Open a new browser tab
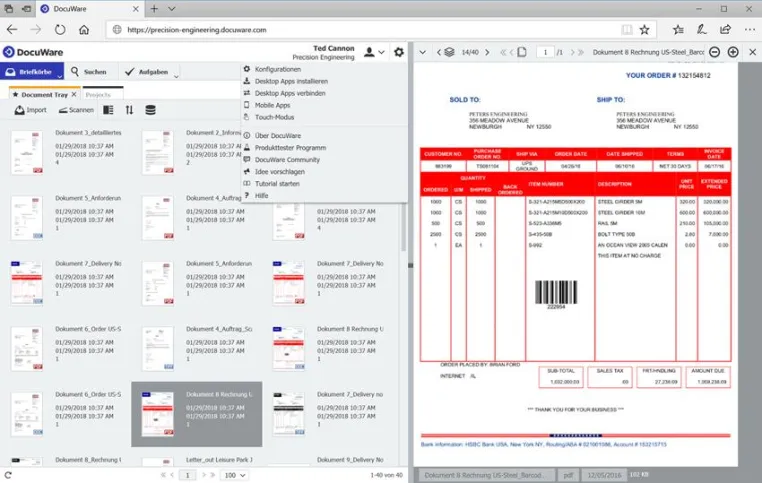Image resolution: width=762 pixels, height=483 pixels. tap(154, 9)
